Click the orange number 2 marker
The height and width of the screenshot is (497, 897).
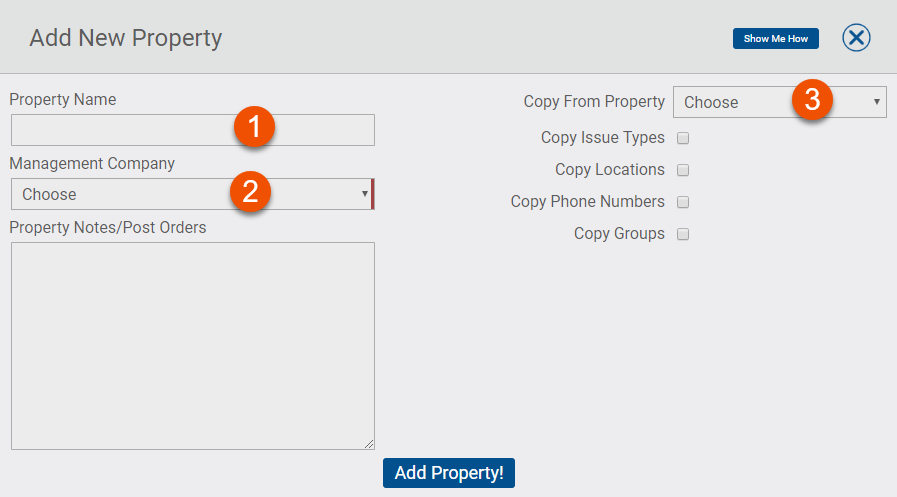click(251, 191)
